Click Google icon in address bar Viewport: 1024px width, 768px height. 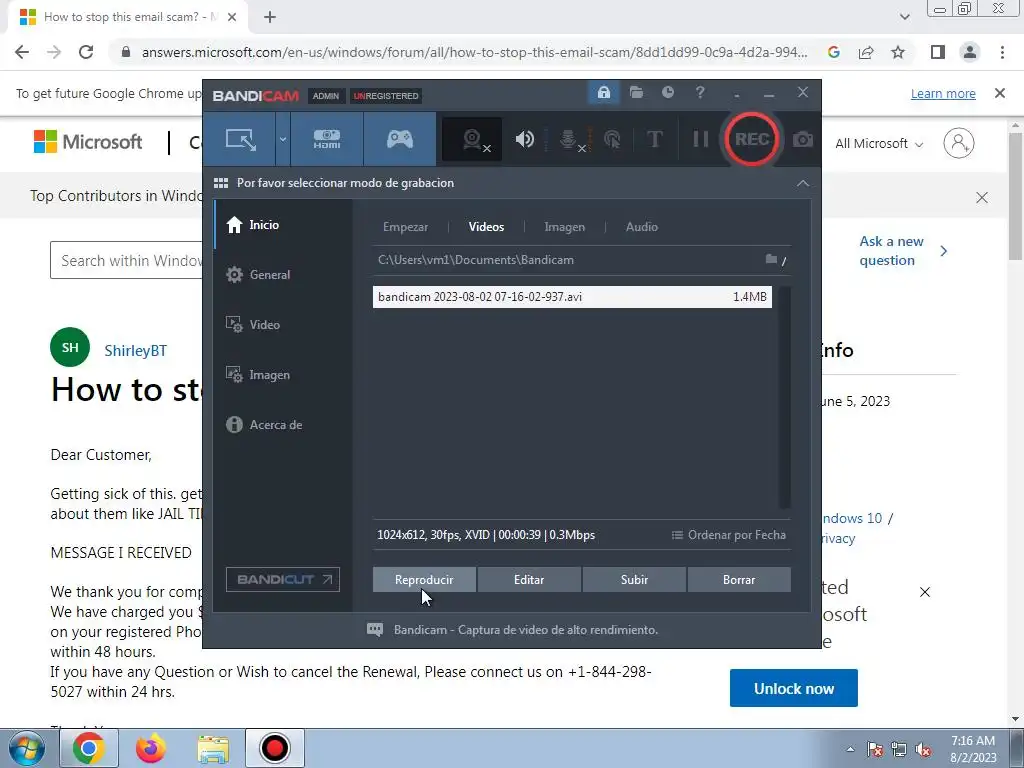click(x=833, y=52)
